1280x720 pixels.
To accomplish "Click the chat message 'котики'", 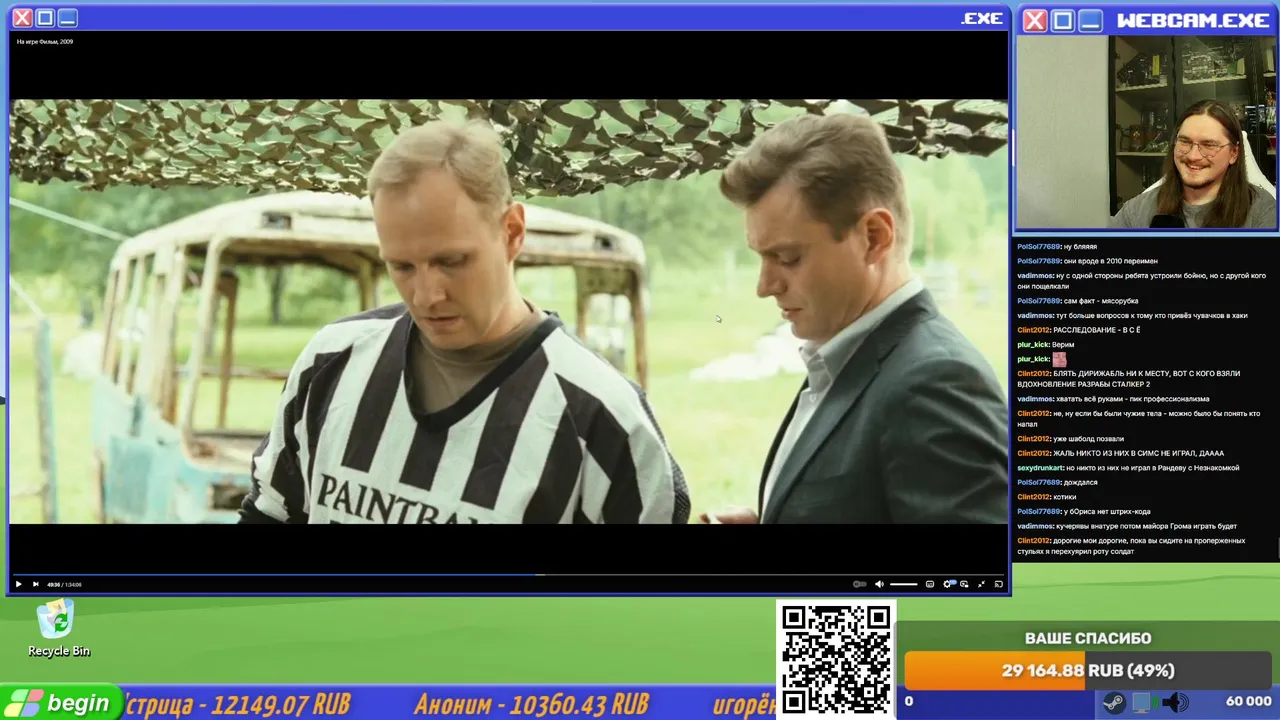I will coord(1064,497).
